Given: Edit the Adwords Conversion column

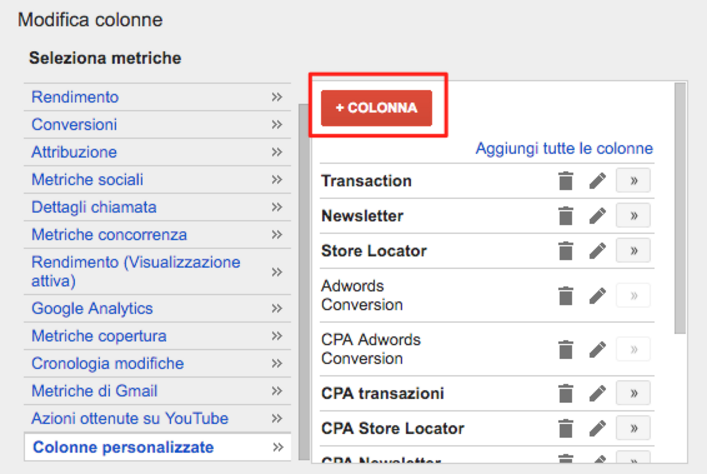Looking at the screenshot, I should (x=597, y=296).
